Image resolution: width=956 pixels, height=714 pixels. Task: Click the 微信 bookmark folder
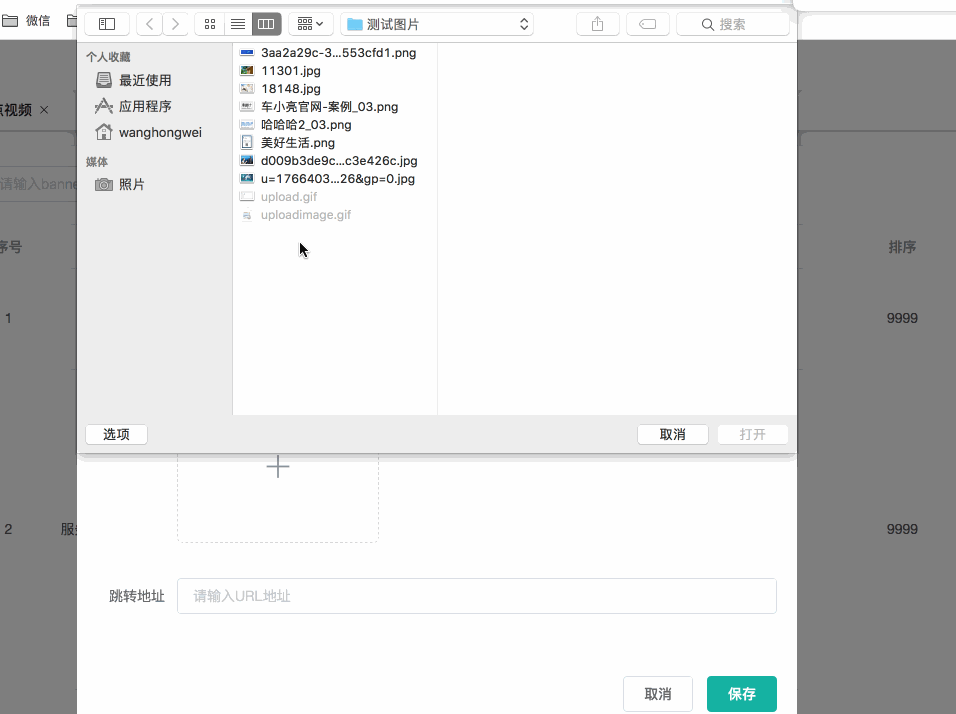pos(26,21)
